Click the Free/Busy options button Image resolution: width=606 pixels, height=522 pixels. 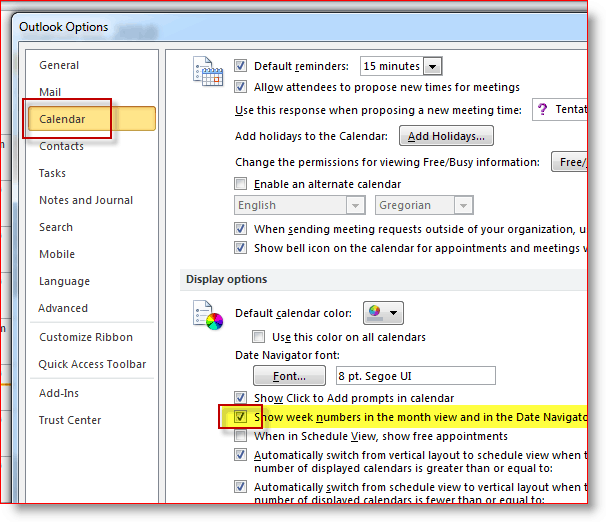[569, 162]
